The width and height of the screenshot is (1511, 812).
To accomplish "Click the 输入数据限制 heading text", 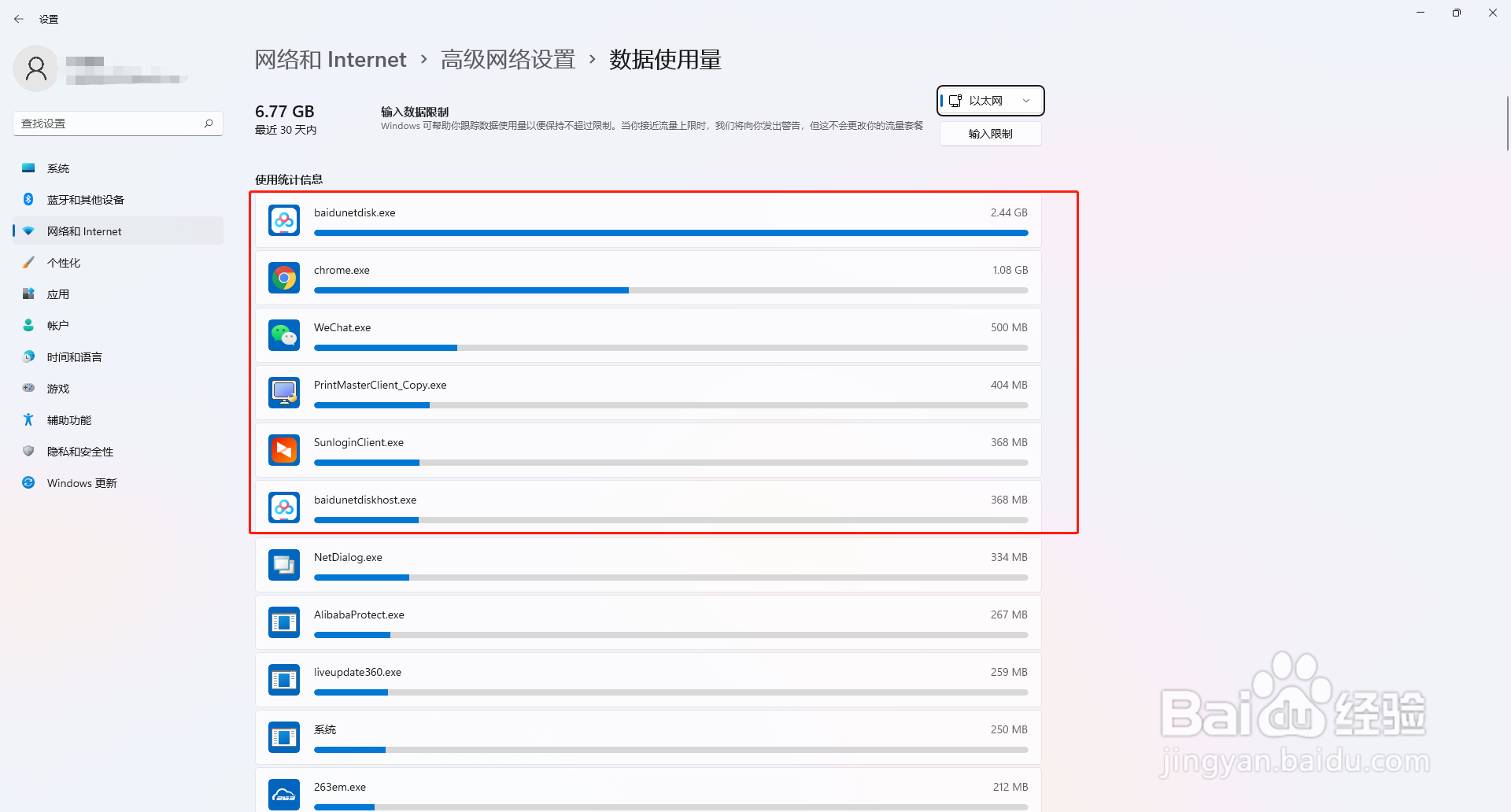I will 415,112.
